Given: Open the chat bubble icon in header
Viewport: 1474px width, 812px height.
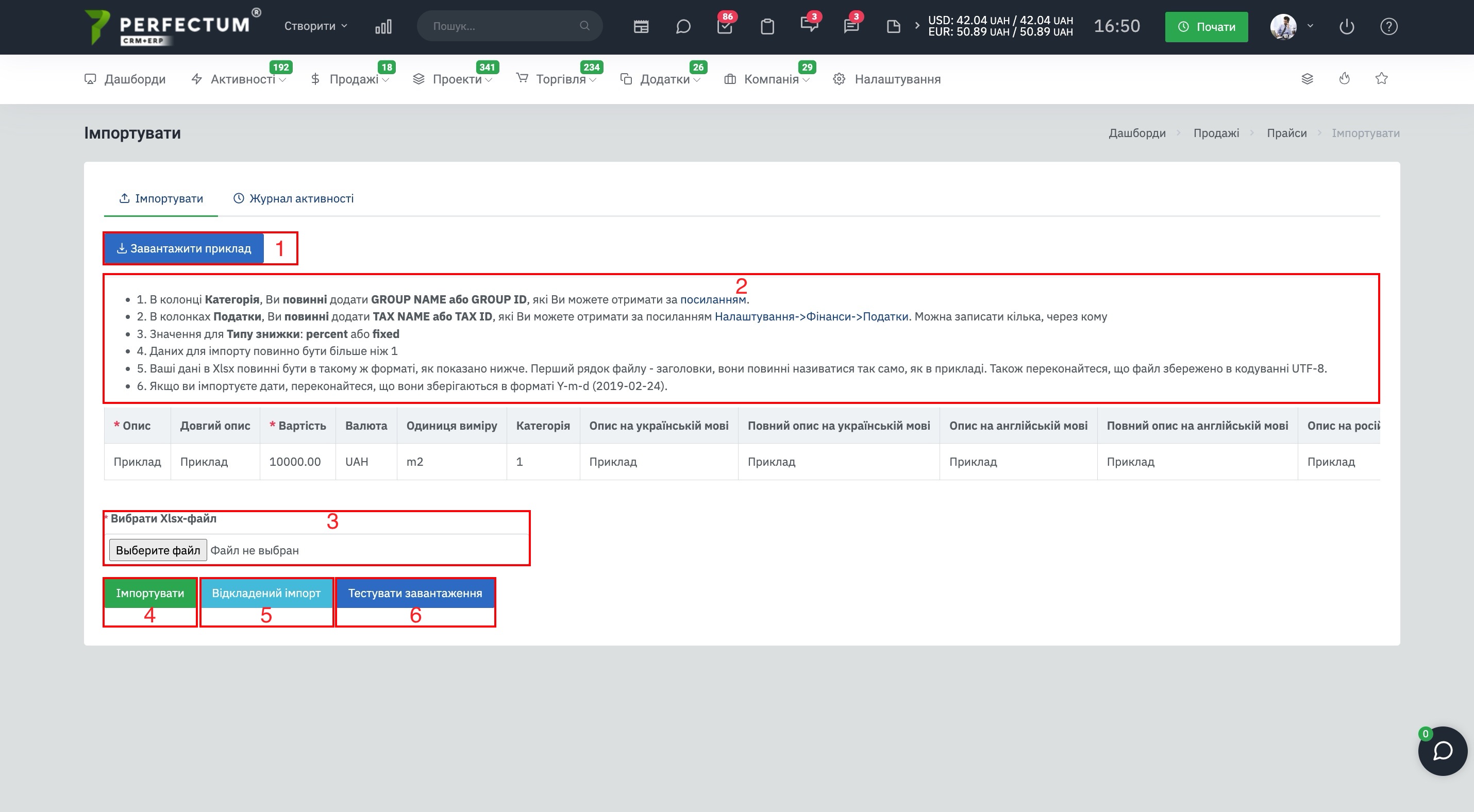Looking at the screenshot, I should click(683, 26).
